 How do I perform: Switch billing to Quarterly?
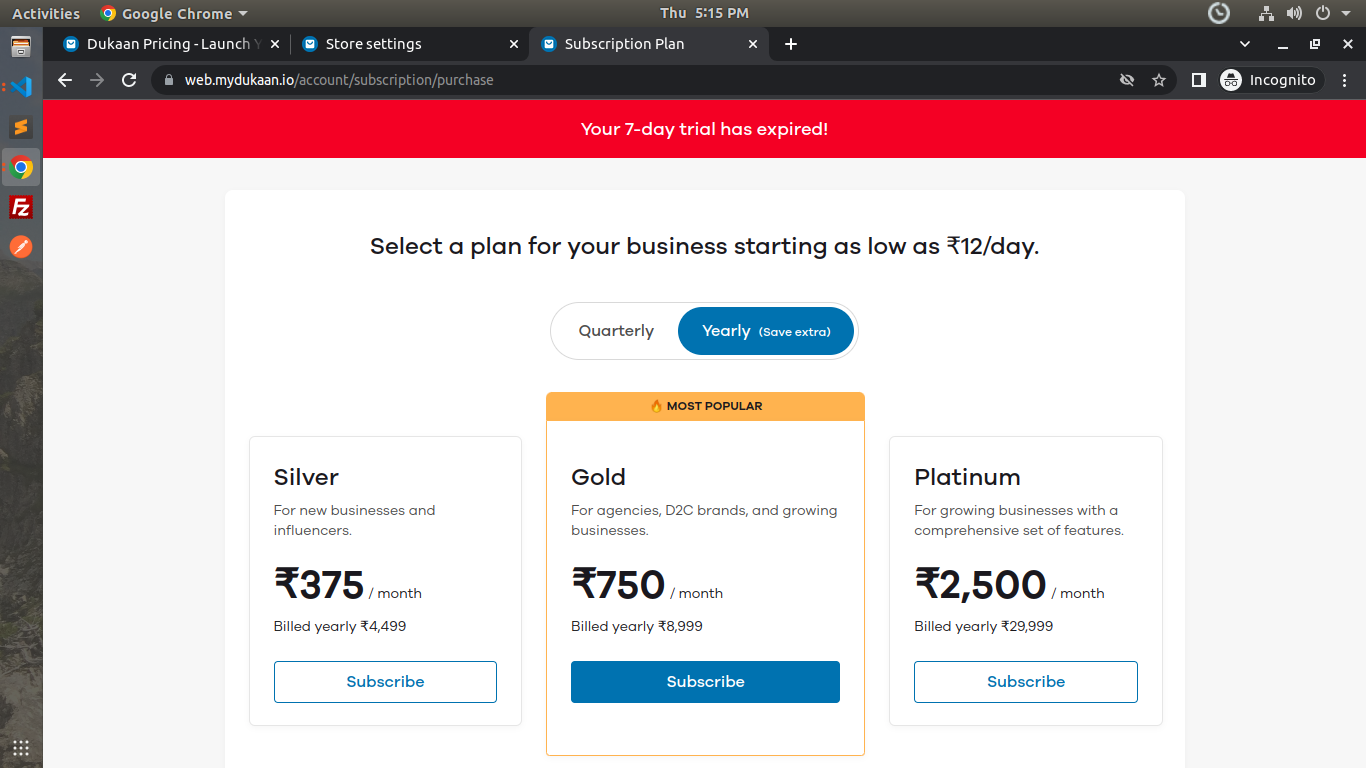pos(616,331)
